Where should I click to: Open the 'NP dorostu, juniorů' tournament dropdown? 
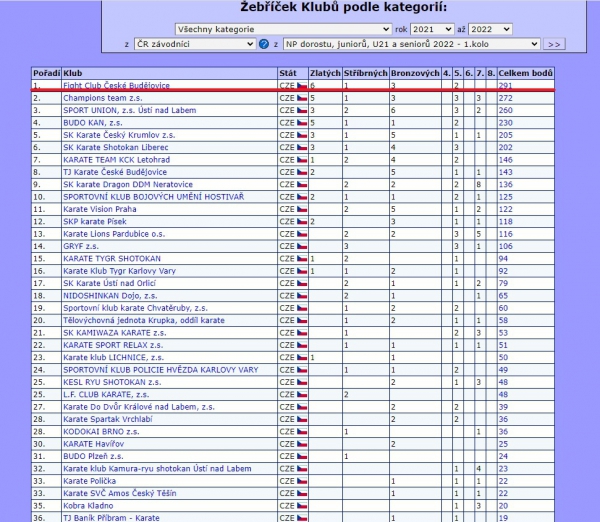(x=411, y=44)
